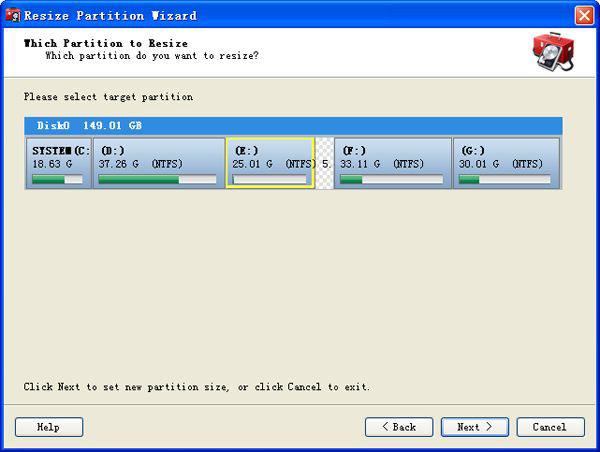Go back with the Back button
This screenshot has width=600, height=452.
point(399,427)
